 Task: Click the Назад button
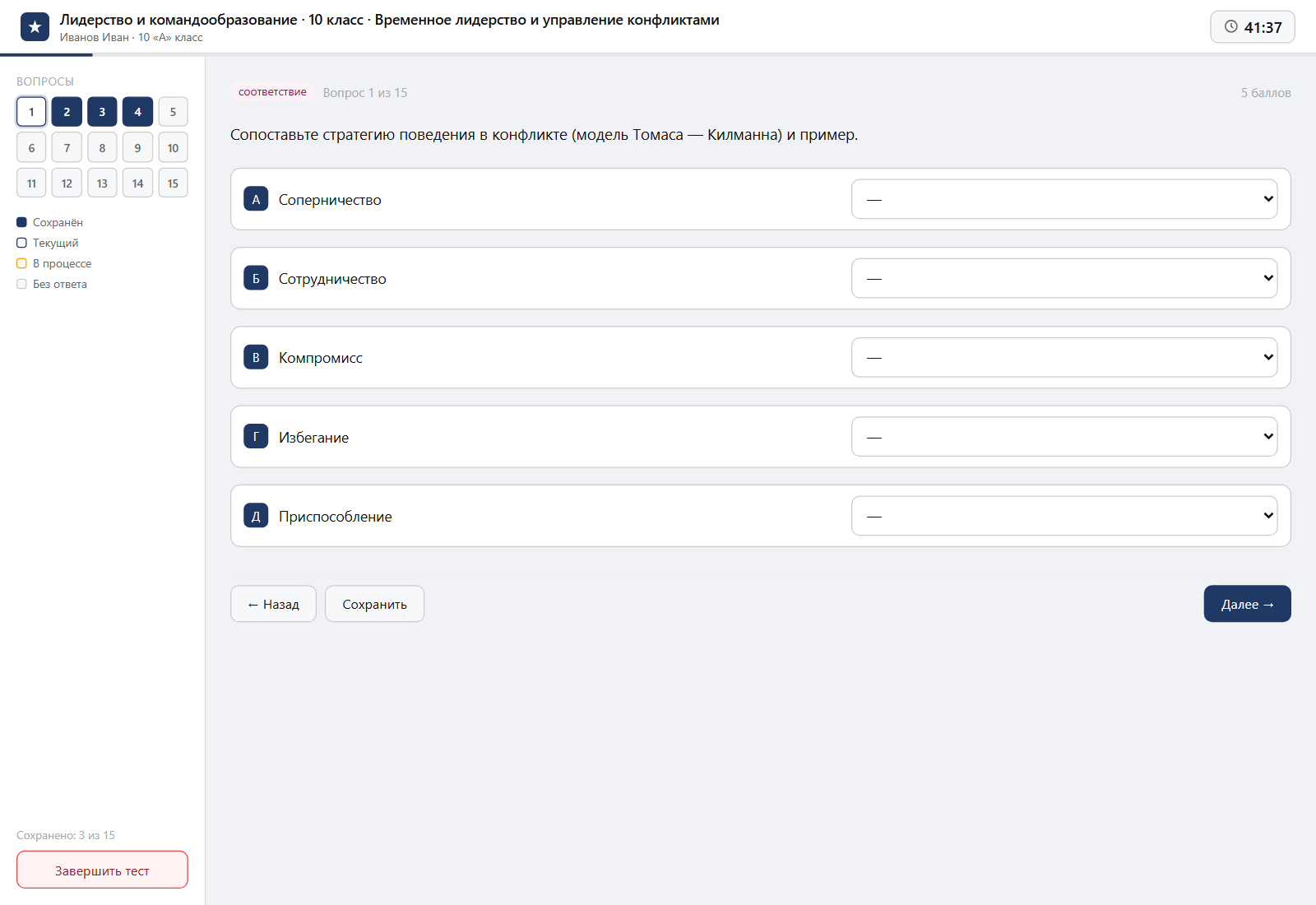coord(273,604)
